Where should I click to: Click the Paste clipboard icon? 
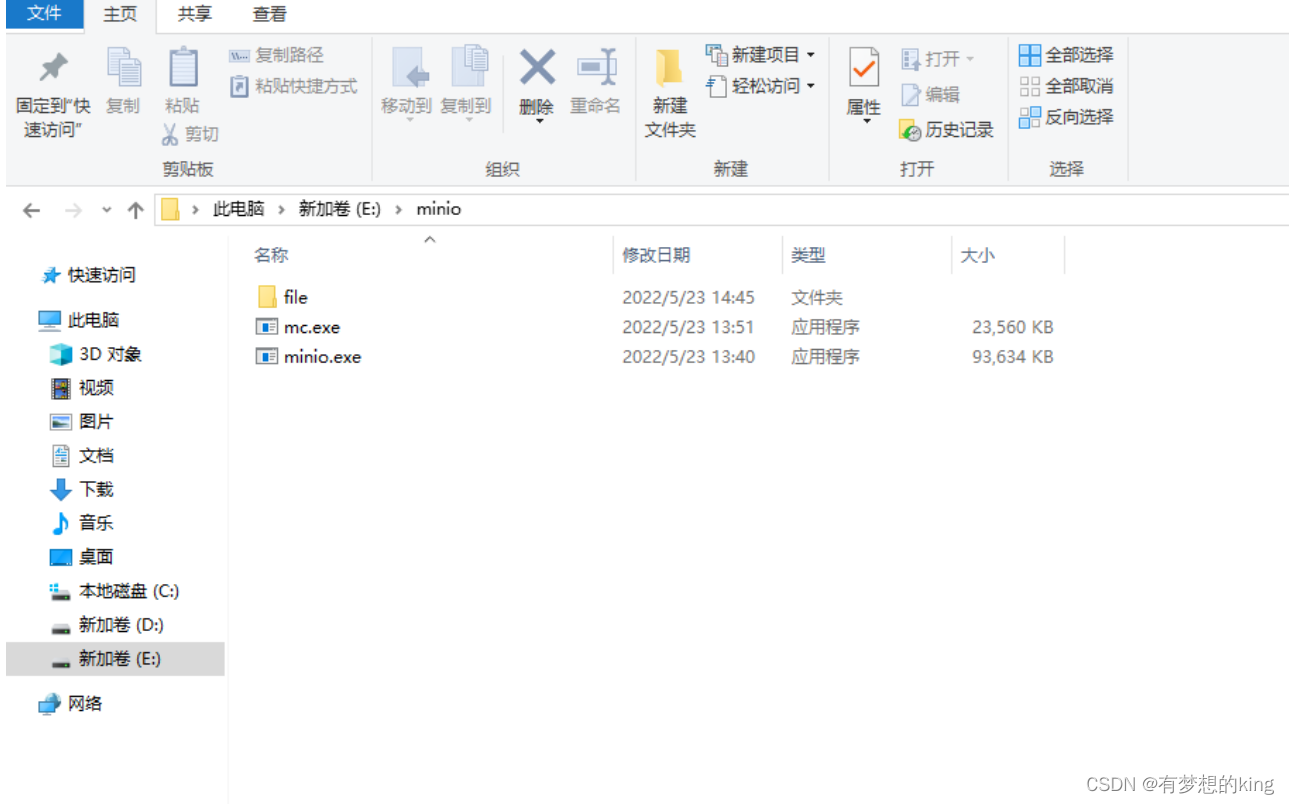click(182, 67)
